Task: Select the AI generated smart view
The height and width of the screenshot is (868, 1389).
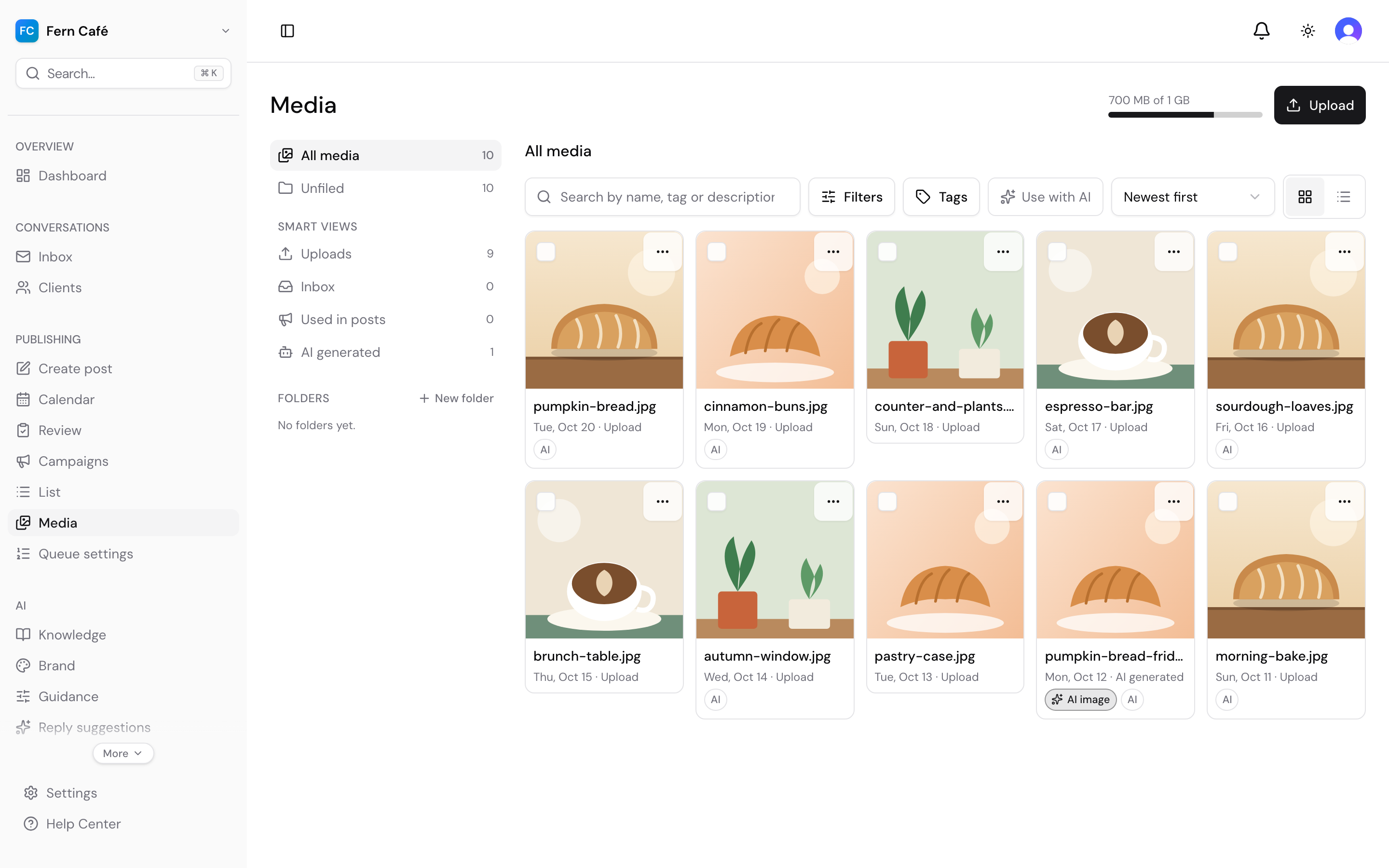Action: [385, 353]
